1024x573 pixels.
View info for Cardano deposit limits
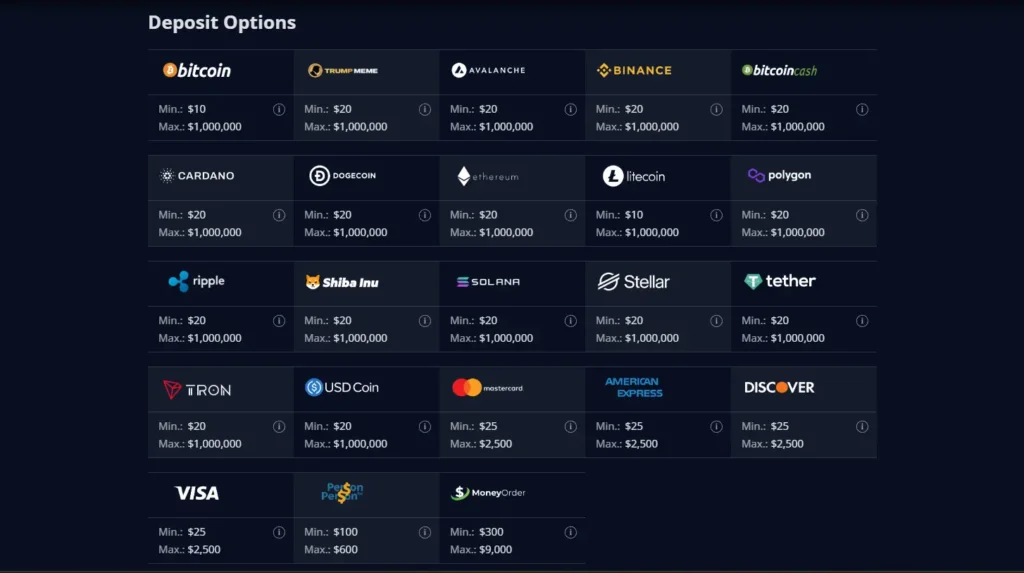(x=279, y=215)
